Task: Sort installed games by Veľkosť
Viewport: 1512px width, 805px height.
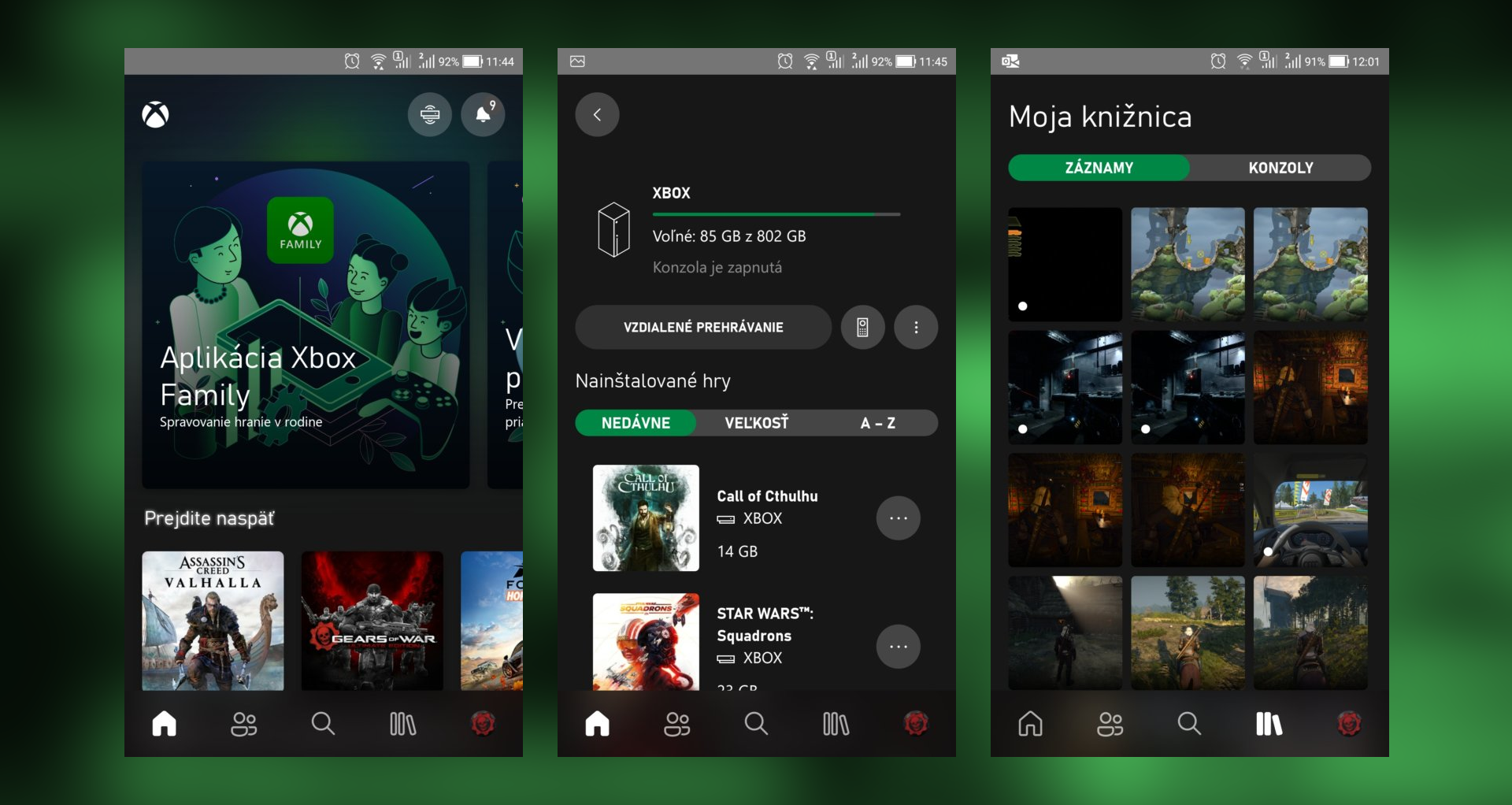Action: pyautogui.click(x=757, y=423)
